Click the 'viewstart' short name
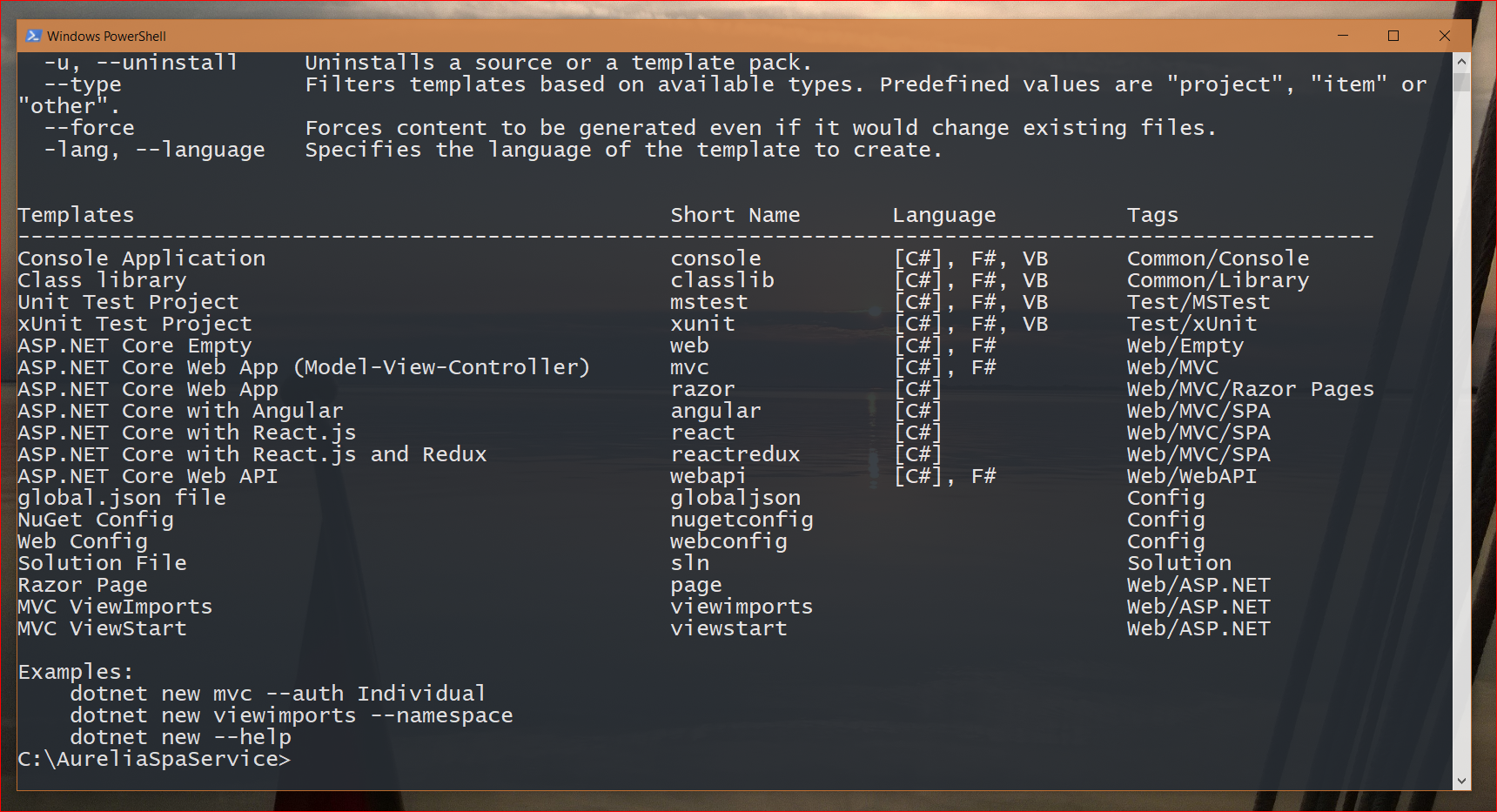The height and width of the screenshot is (812, 1497). coord(729,628)
